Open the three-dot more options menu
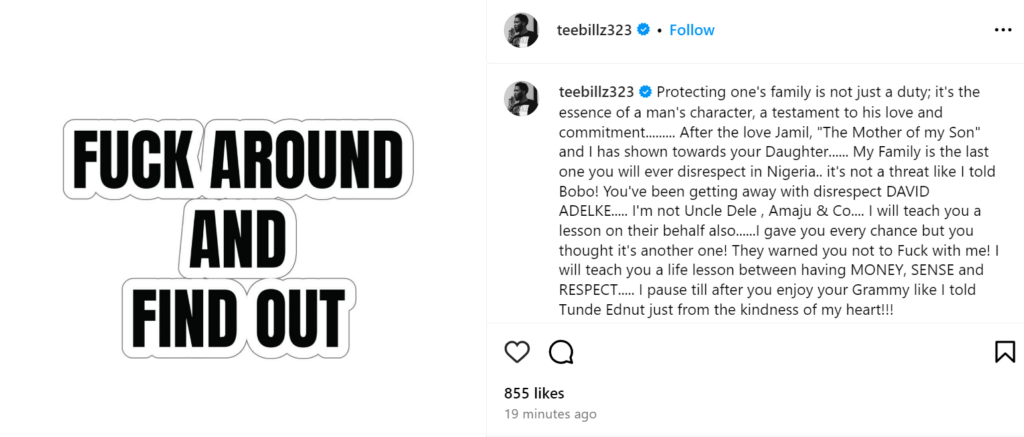The height and width of the screenshot is (437, 1024). 1003,30
